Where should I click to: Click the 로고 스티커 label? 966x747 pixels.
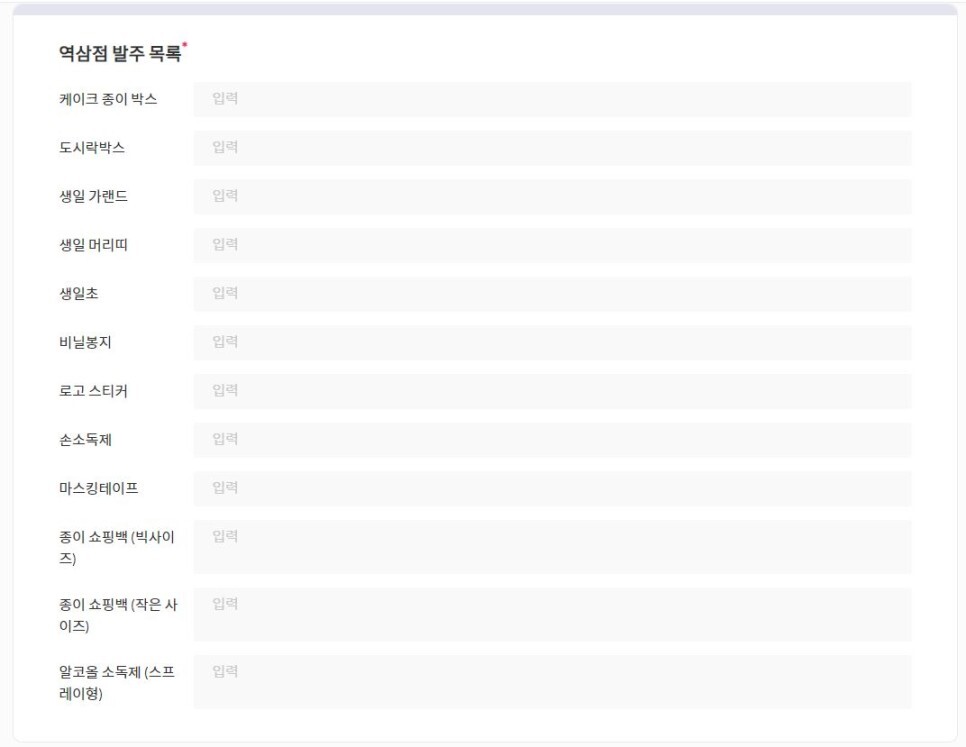point(93,391)
